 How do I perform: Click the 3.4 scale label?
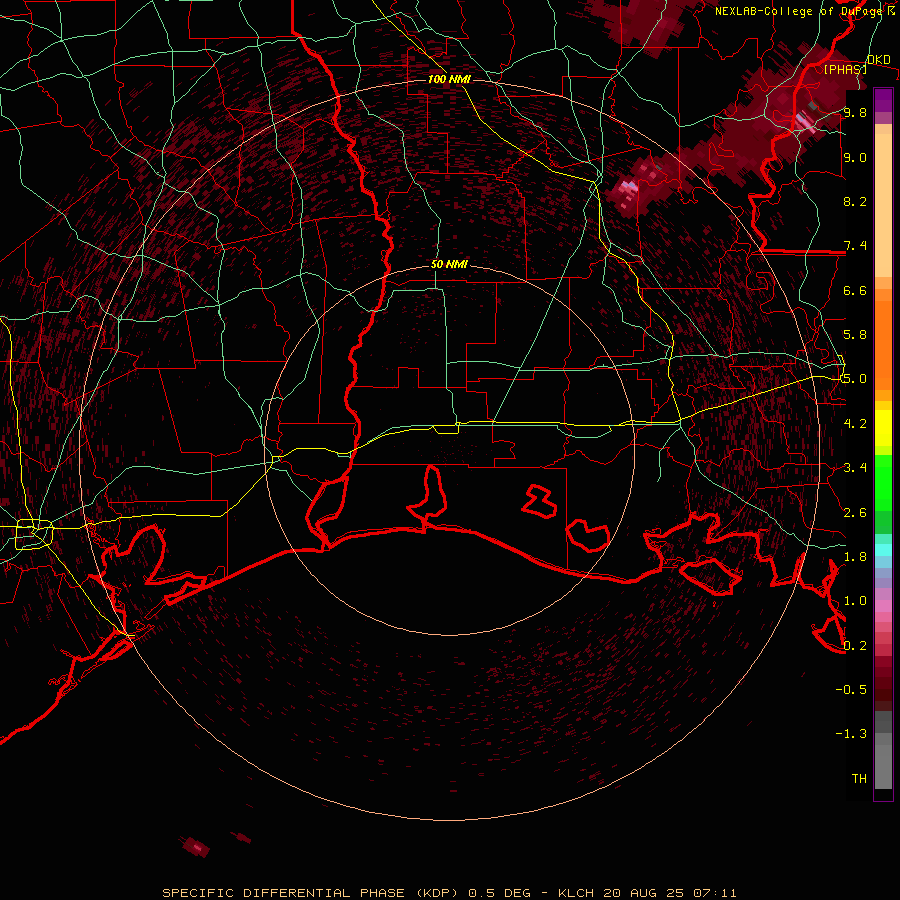pyautogui.click(x=855, y=468)
